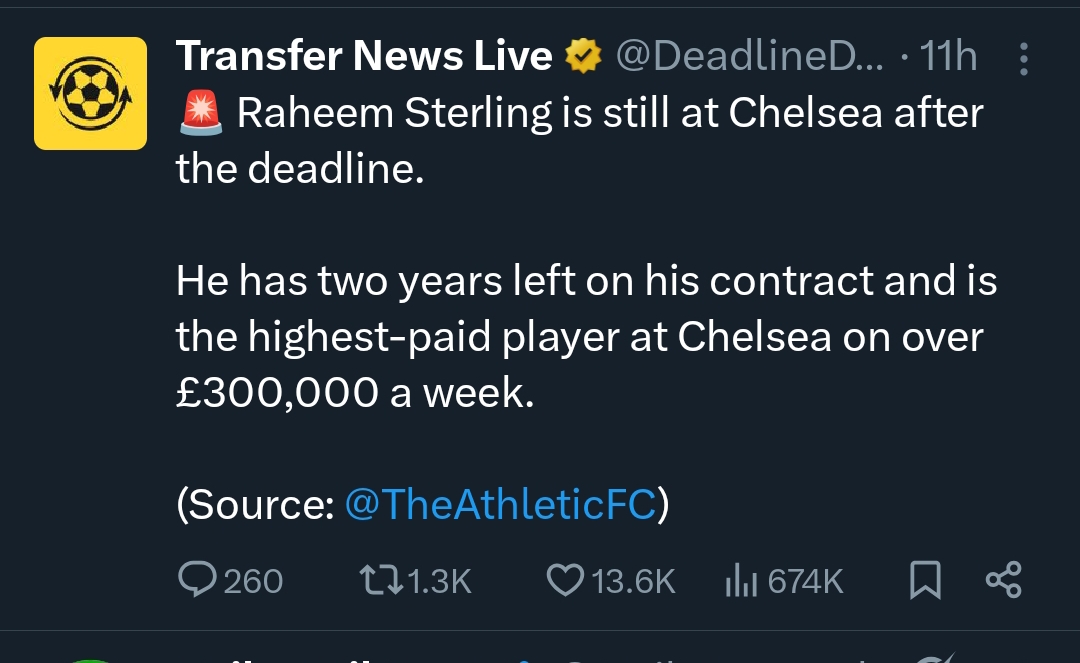Open the @TheAthleticFC mention

coord(500,505)
